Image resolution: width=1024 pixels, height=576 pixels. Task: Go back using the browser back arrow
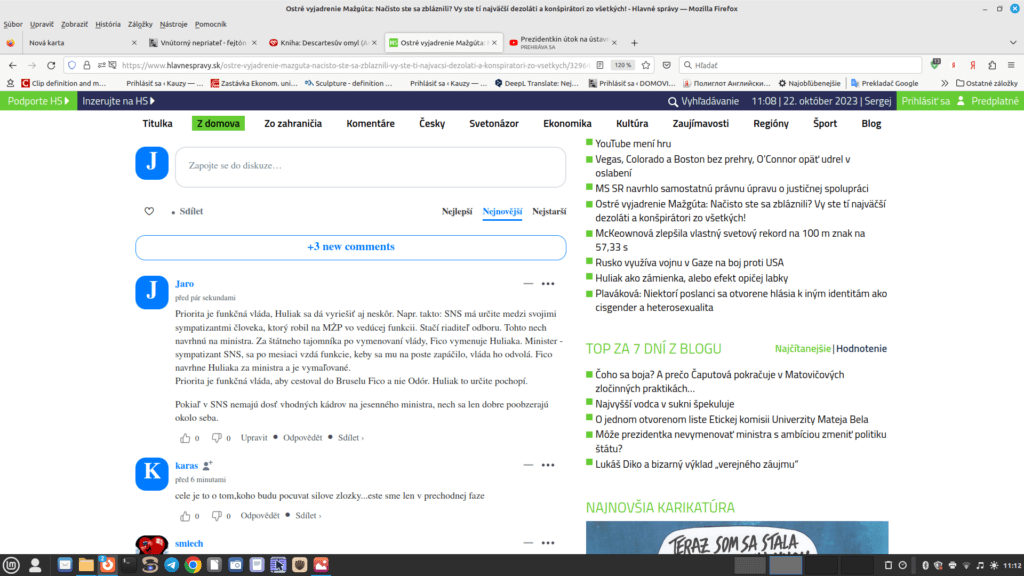(x=12, y=65)
